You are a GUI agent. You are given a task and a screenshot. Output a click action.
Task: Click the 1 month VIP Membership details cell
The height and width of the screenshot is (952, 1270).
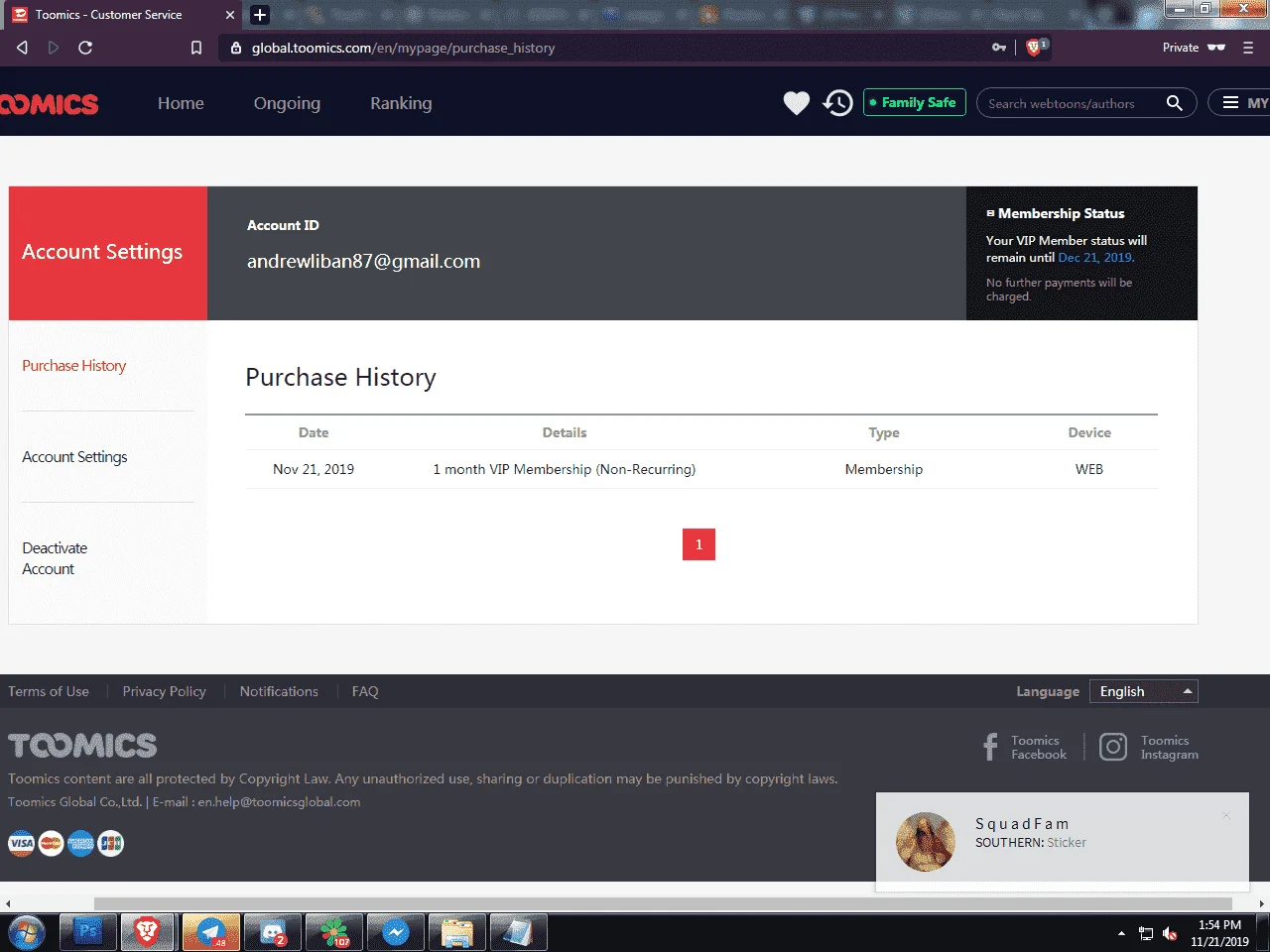[564, 469]
